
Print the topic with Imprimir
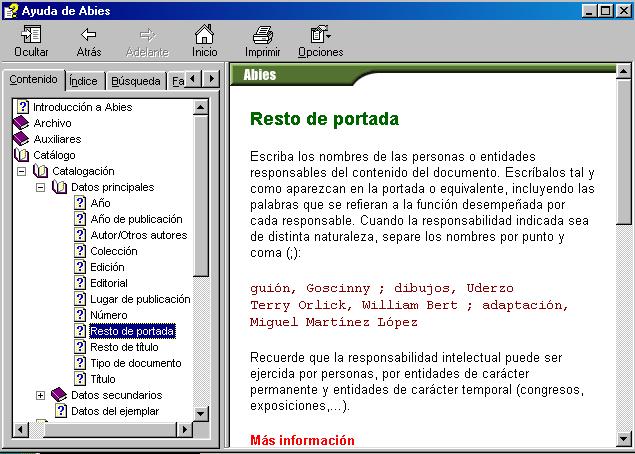(x=262, y=40)
